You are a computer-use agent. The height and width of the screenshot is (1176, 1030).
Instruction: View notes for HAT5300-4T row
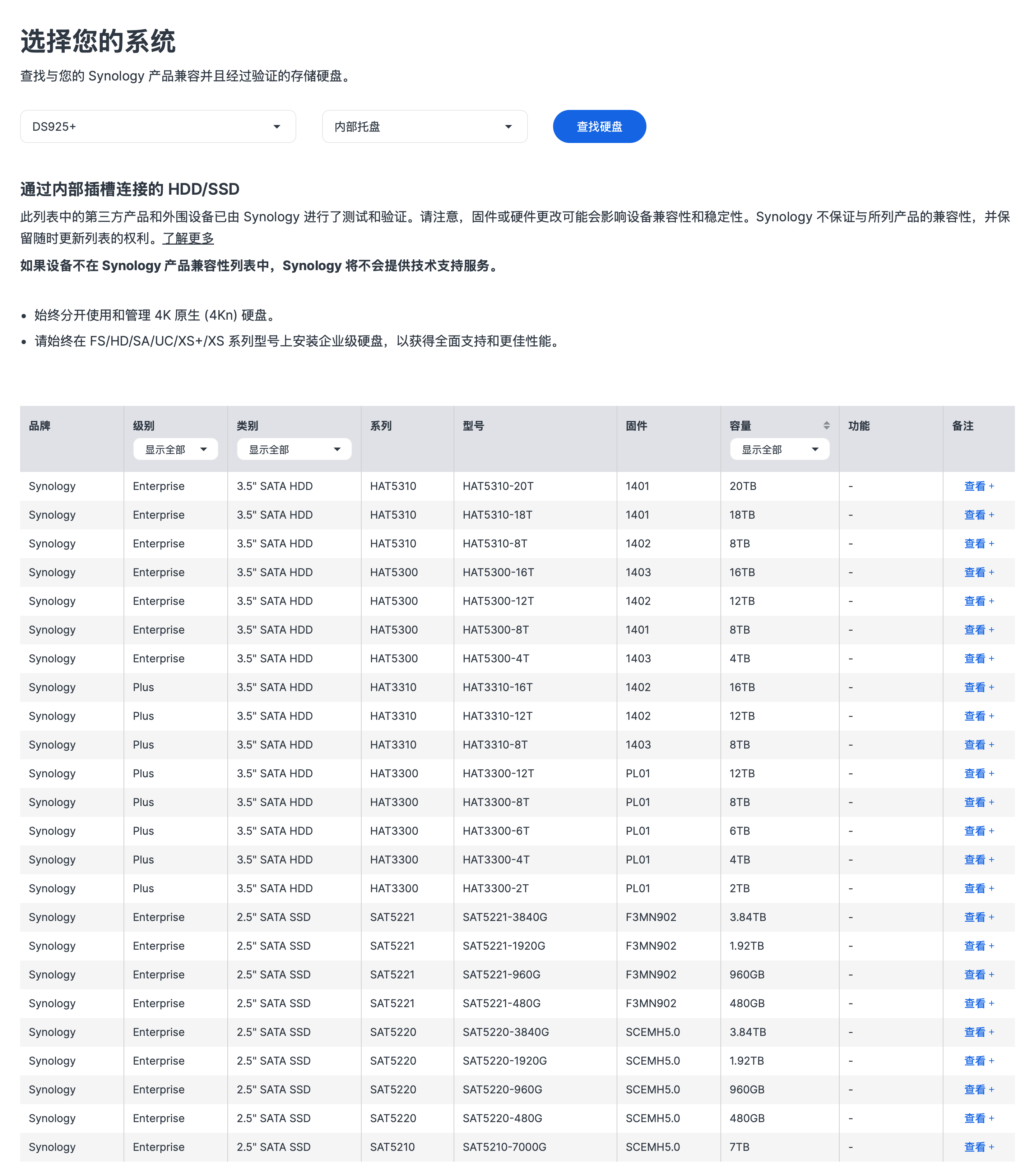pos(979,659)
